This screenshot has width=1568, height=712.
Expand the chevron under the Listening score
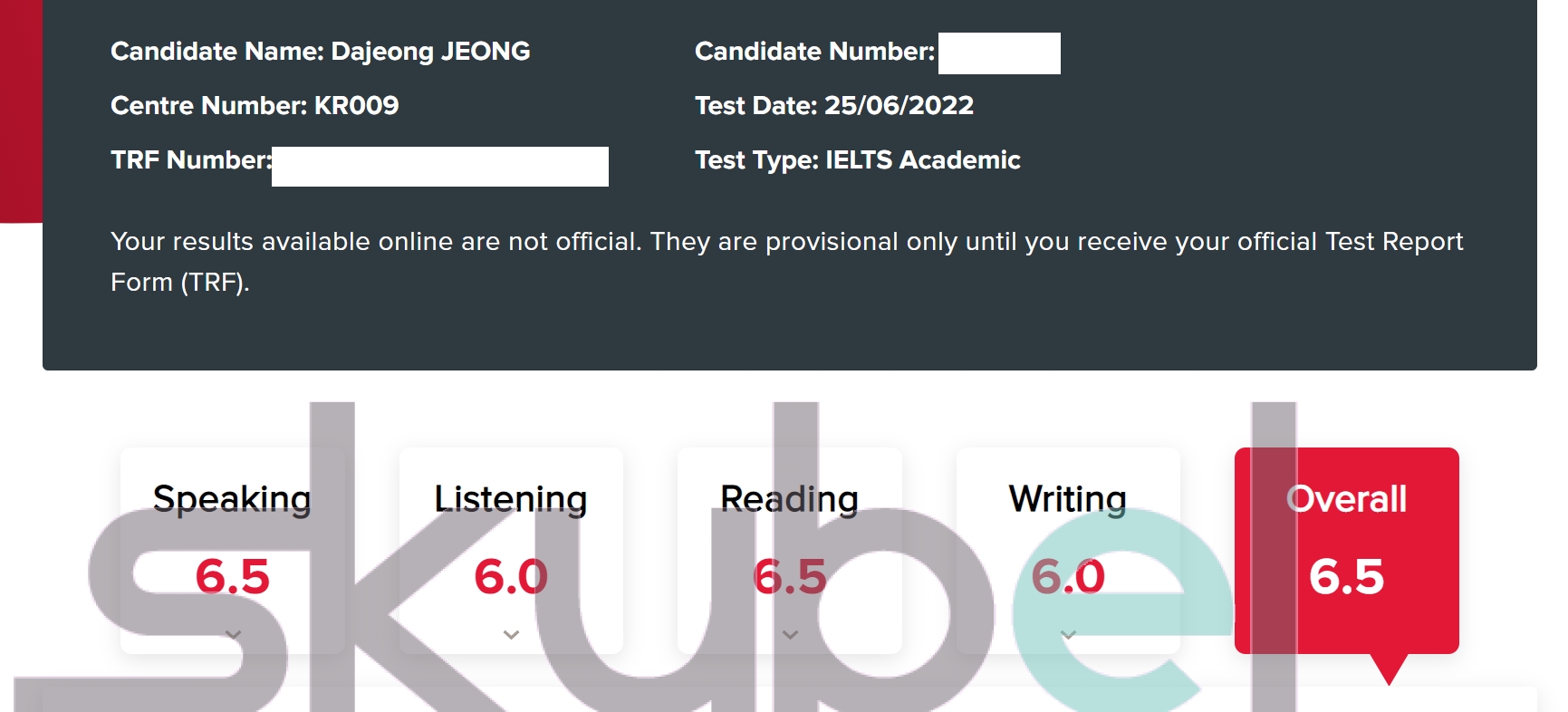coord(511,635)
